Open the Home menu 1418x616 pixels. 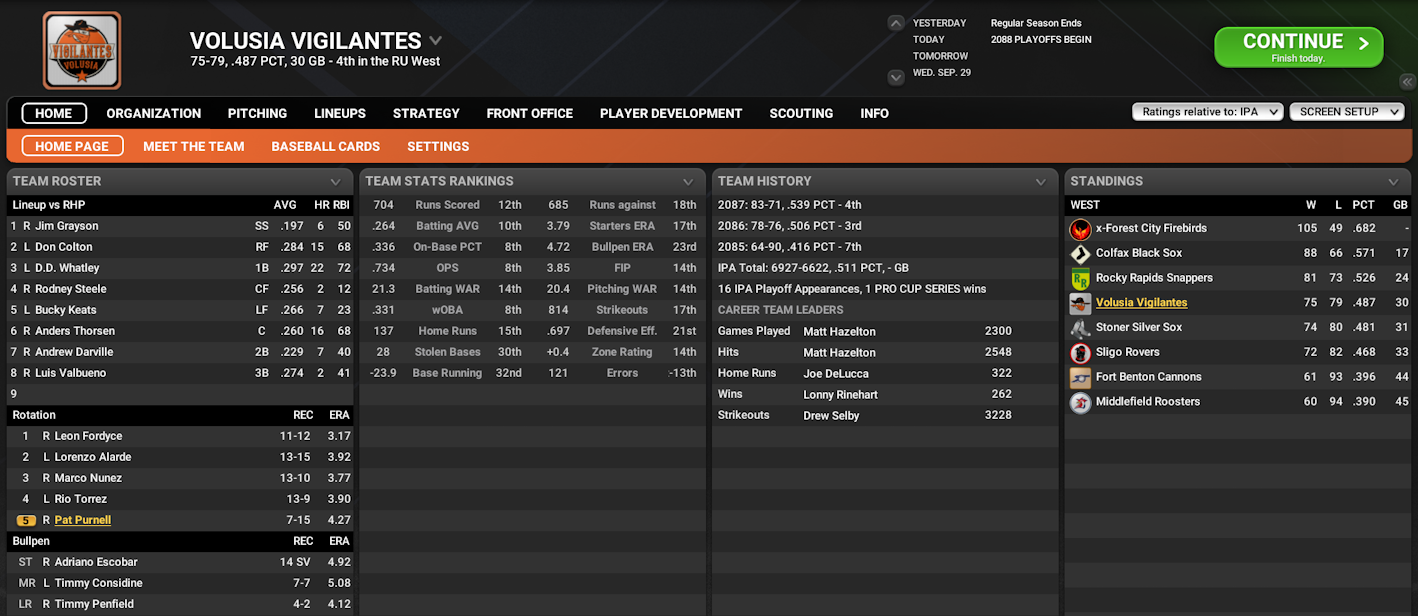tap(54, 113)
